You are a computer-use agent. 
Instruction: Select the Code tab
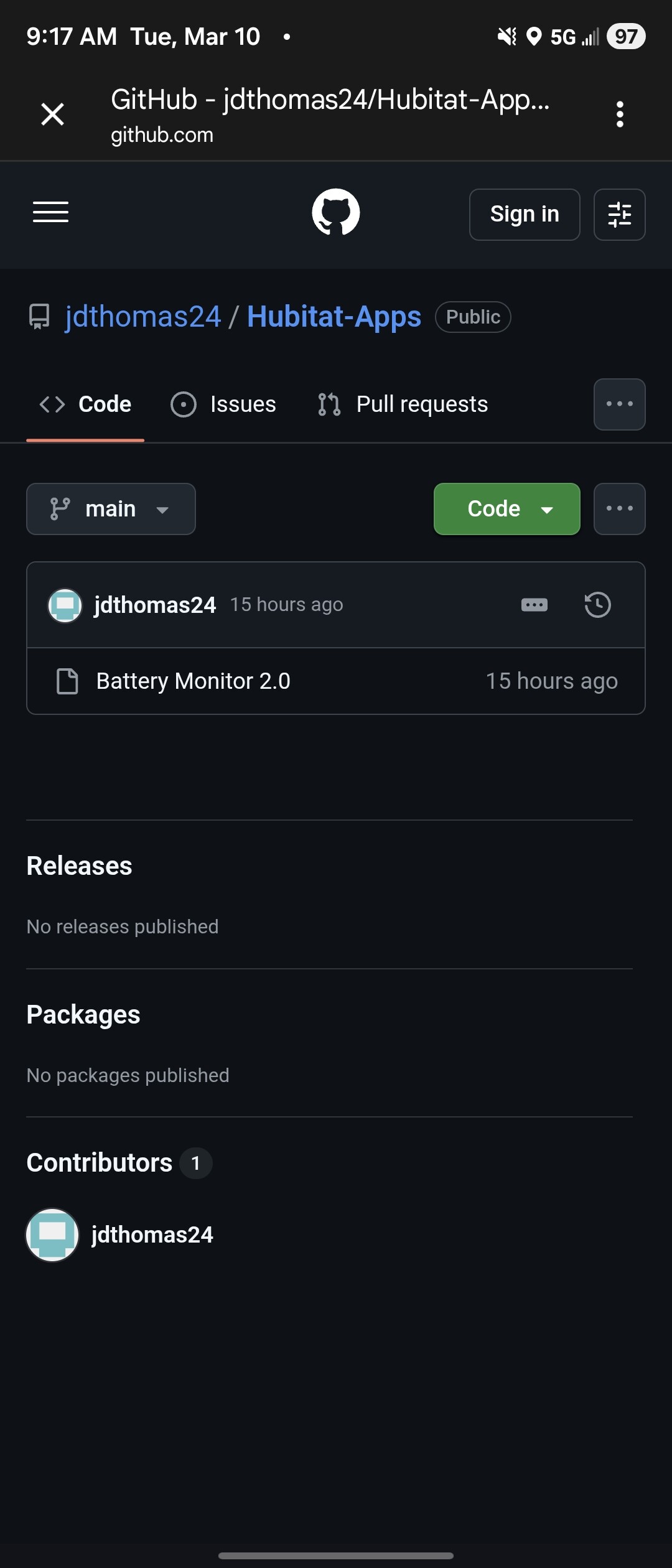[x=86, y=404]
